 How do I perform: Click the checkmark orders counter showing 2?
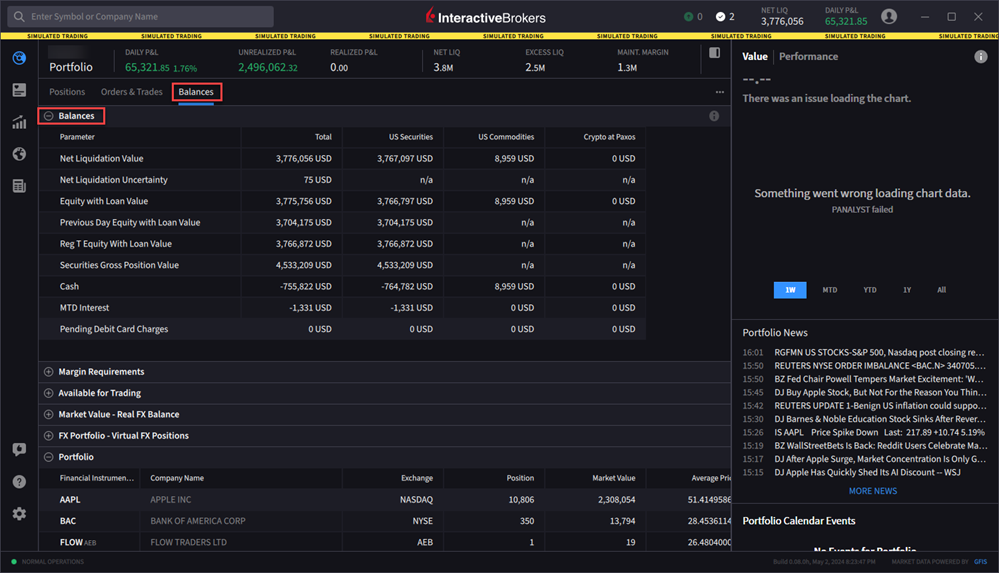tap(725, 17)
